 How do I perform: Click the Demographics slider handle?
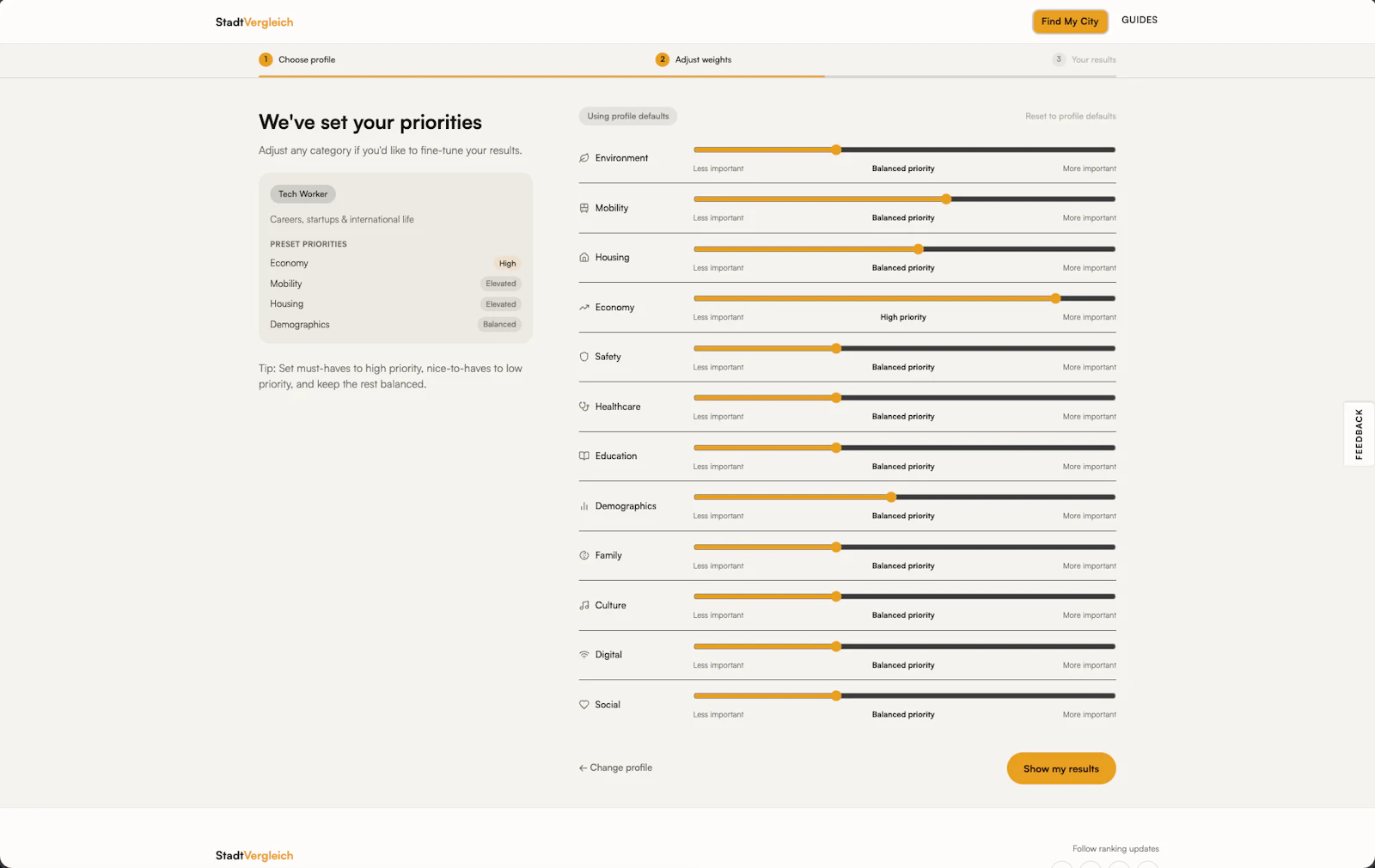891,497
